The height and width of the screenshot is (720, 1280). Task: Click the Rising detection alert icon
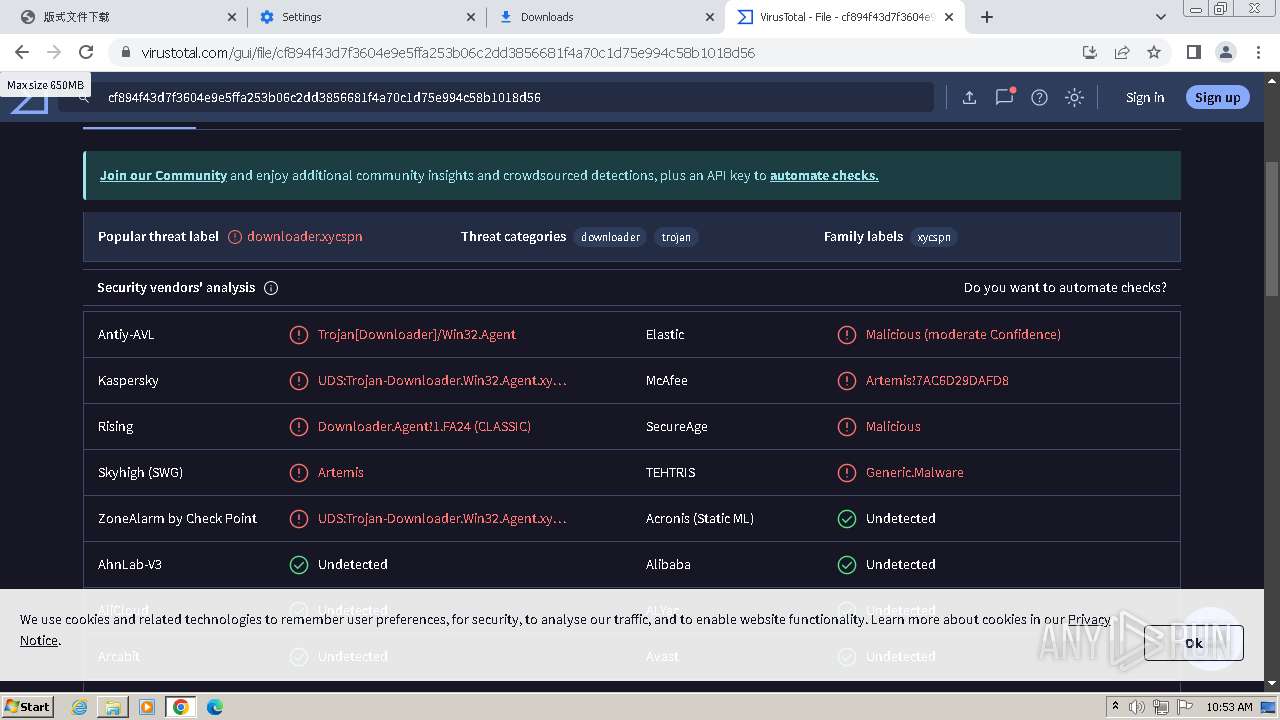click(x=299, y=426)
